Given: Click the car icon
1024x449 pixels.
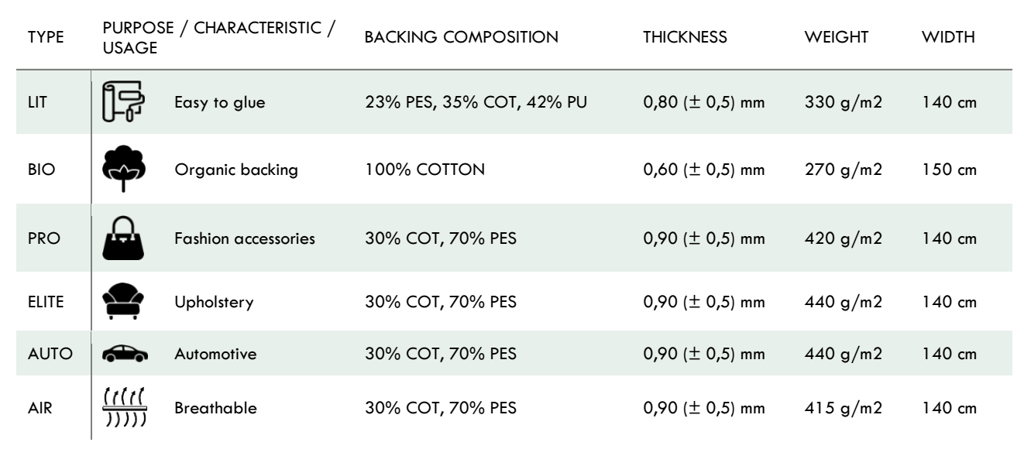Looking at the screenshot, I should [x=124, y=354].
